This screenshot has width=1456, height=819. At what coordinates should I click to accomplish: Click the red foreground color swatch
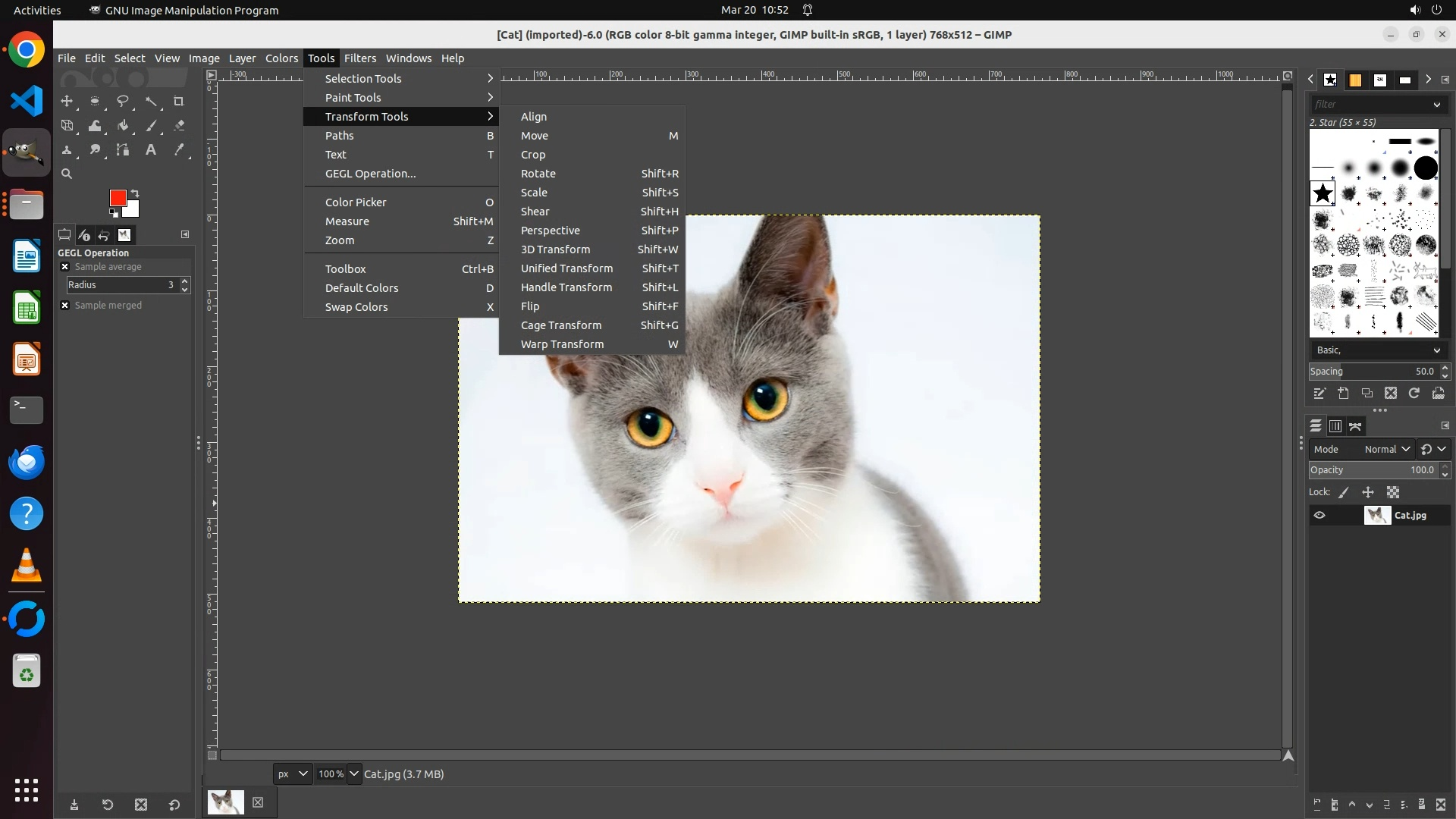pos(117,197)
